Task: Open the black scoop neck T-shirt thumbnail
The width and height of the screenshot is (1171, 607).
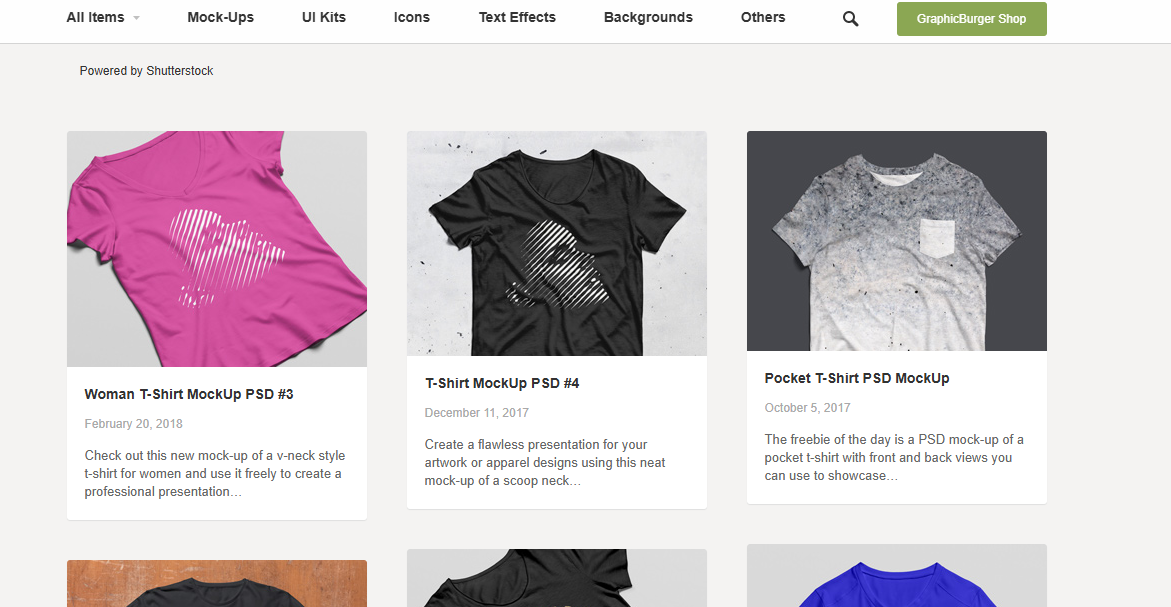Action: [557, 243]
